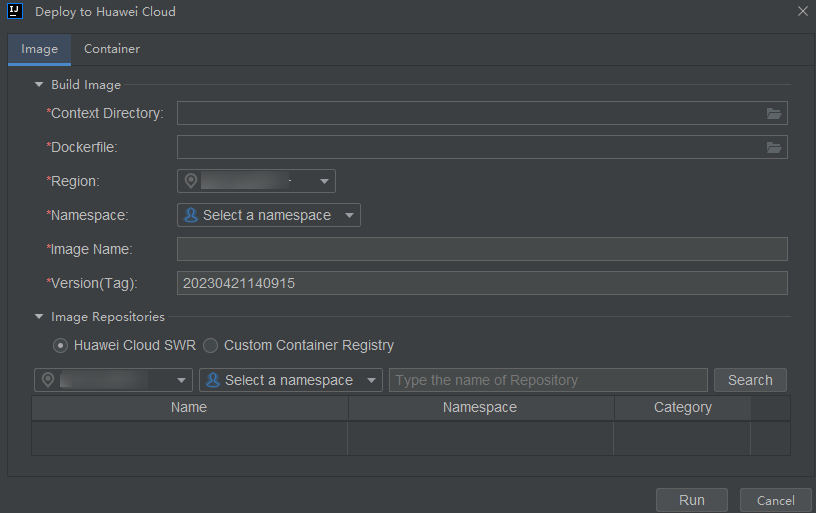Switch to the Container tab
816x513 pixels.
click(x=112, y=49)
